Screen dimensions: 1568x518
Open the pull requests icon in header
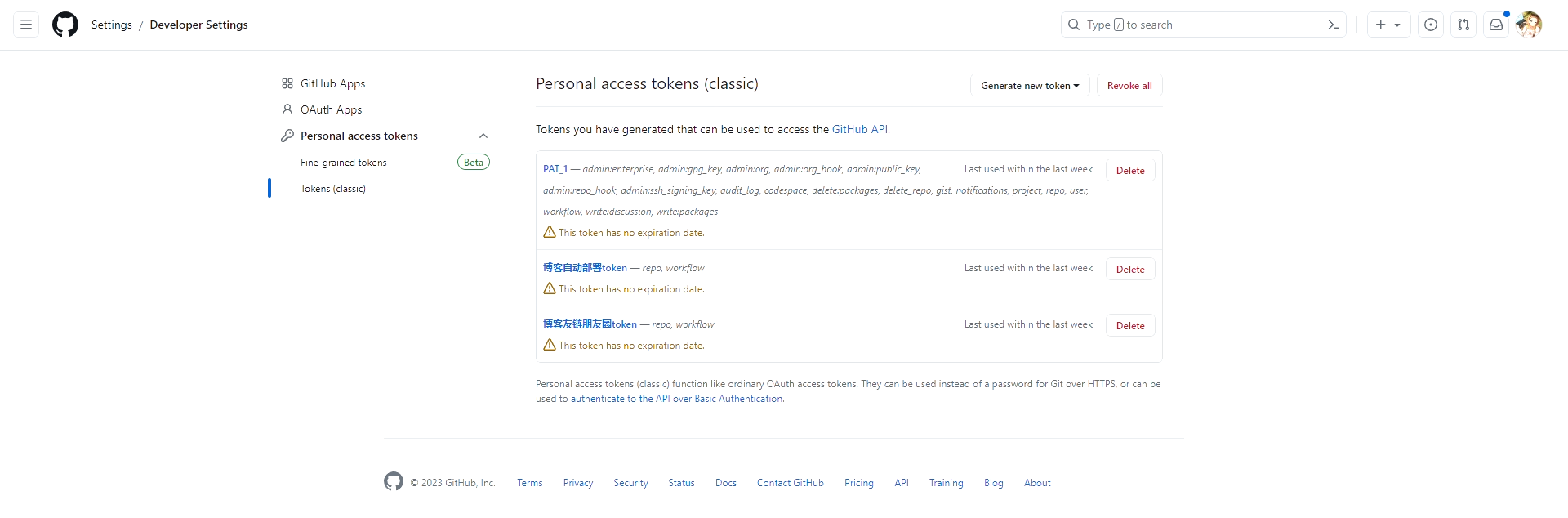point(1463,25)
